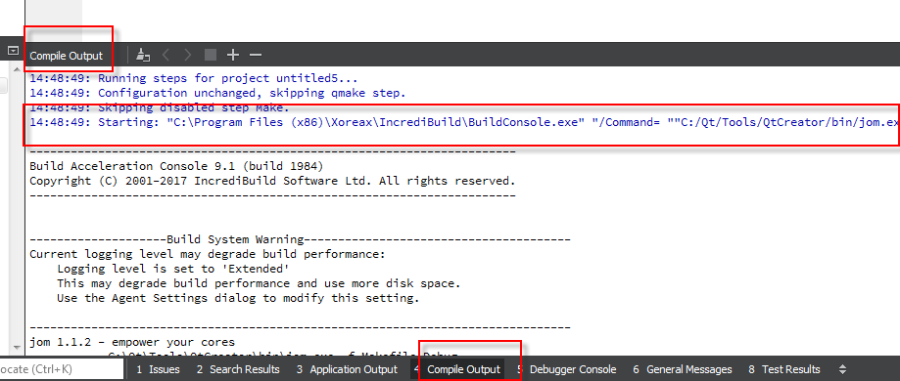Screen dimensions: 900x381
Task: Show the Application Output pane
Action: 347,370
